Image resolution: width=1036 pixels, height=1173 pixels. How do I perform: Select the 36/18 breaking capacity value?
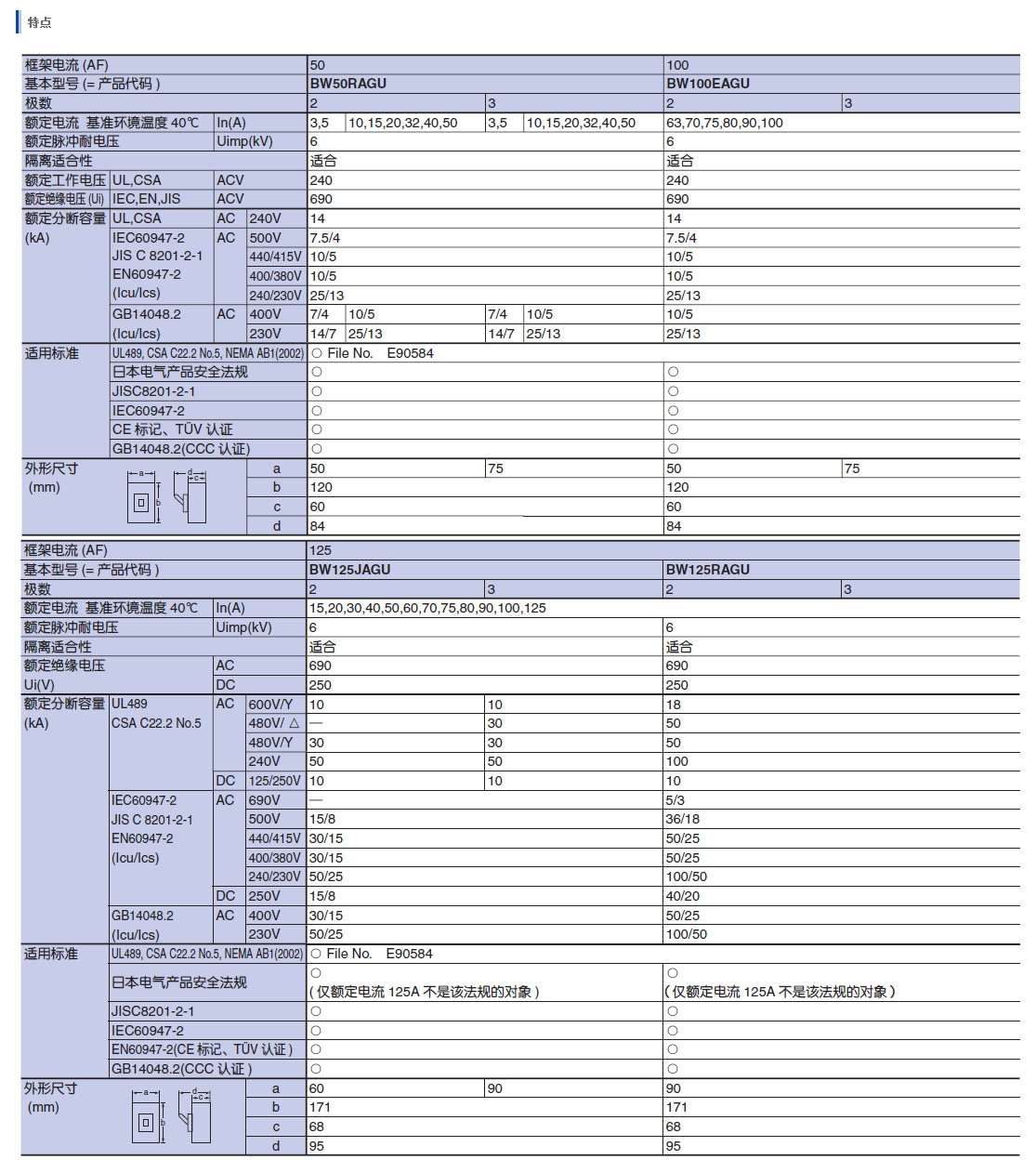point(683,819)
